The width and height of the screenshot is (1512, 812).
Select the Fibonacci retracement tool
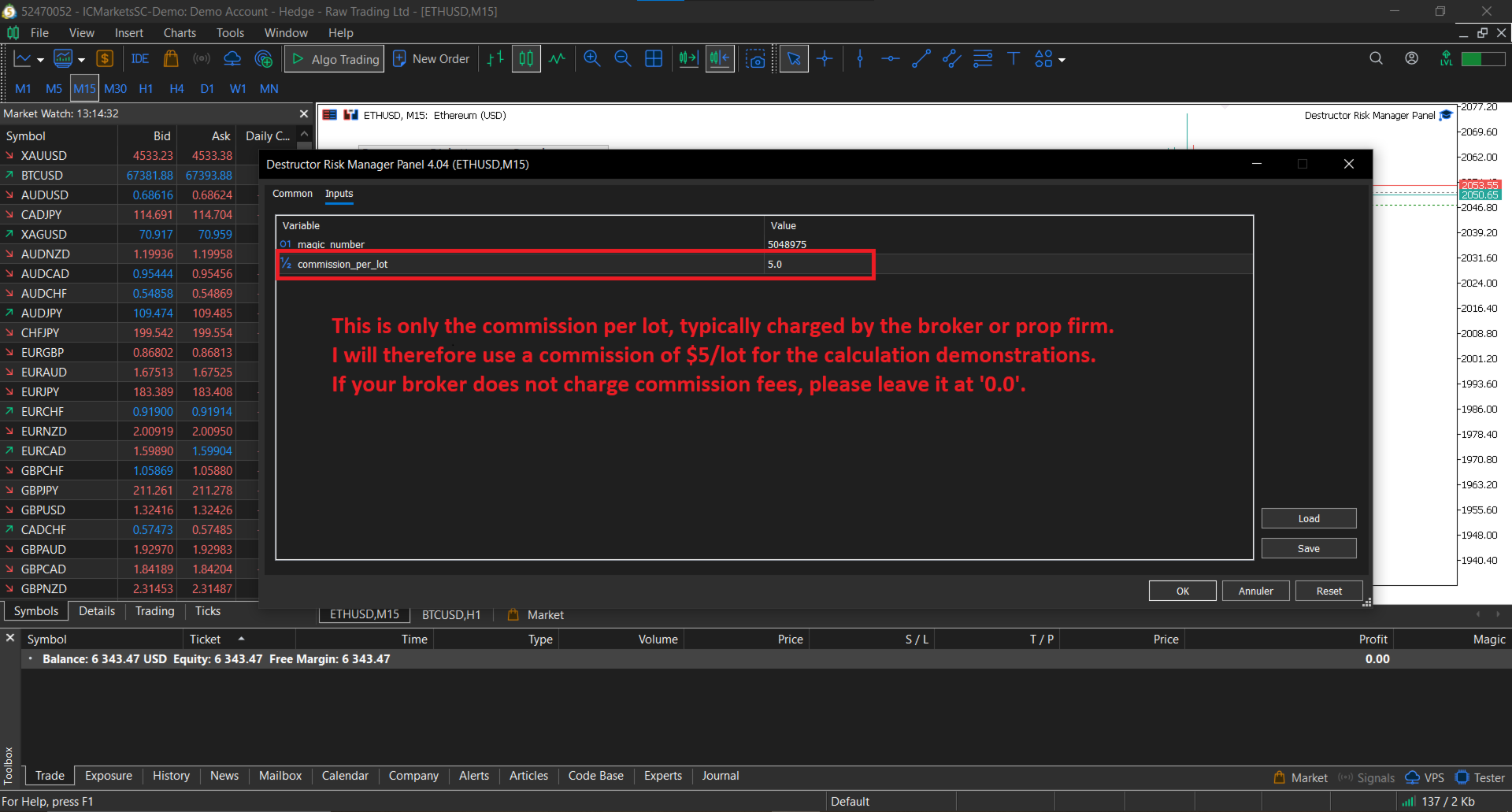983,59
